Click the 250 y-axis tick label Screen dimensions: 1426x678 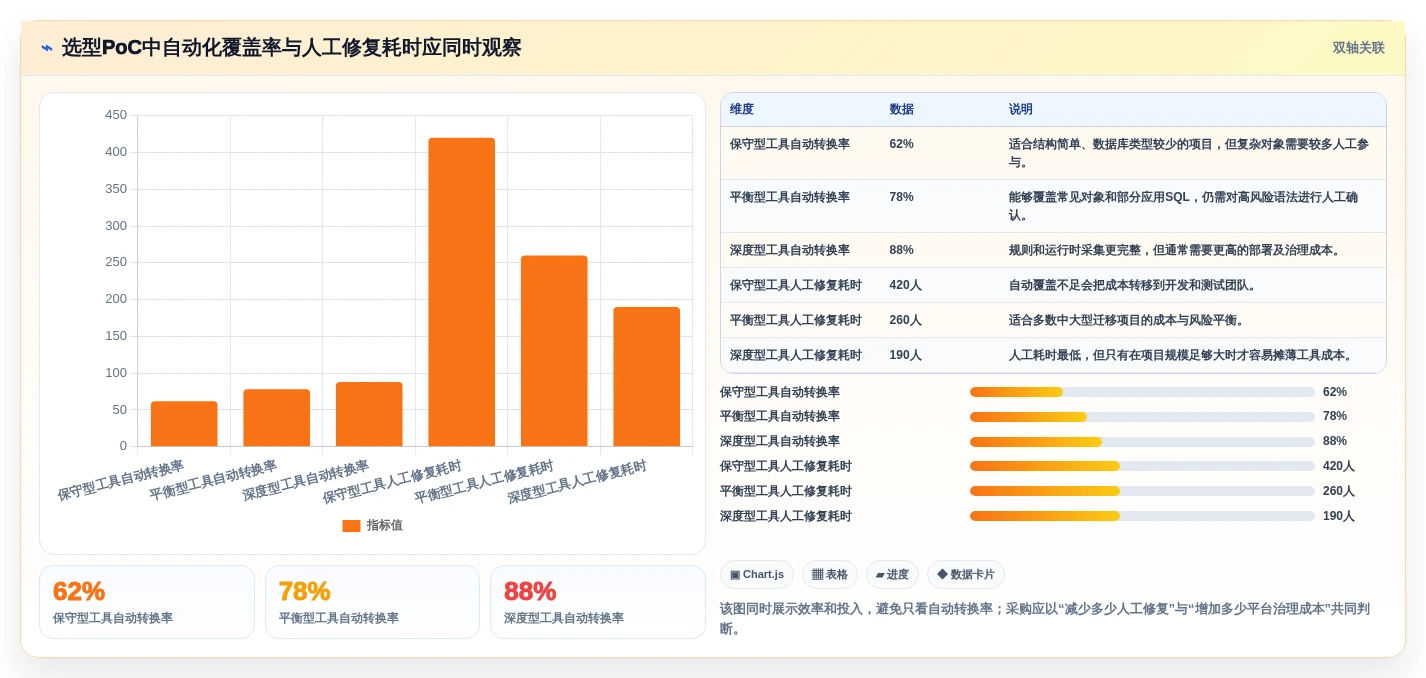click(116, 262)
